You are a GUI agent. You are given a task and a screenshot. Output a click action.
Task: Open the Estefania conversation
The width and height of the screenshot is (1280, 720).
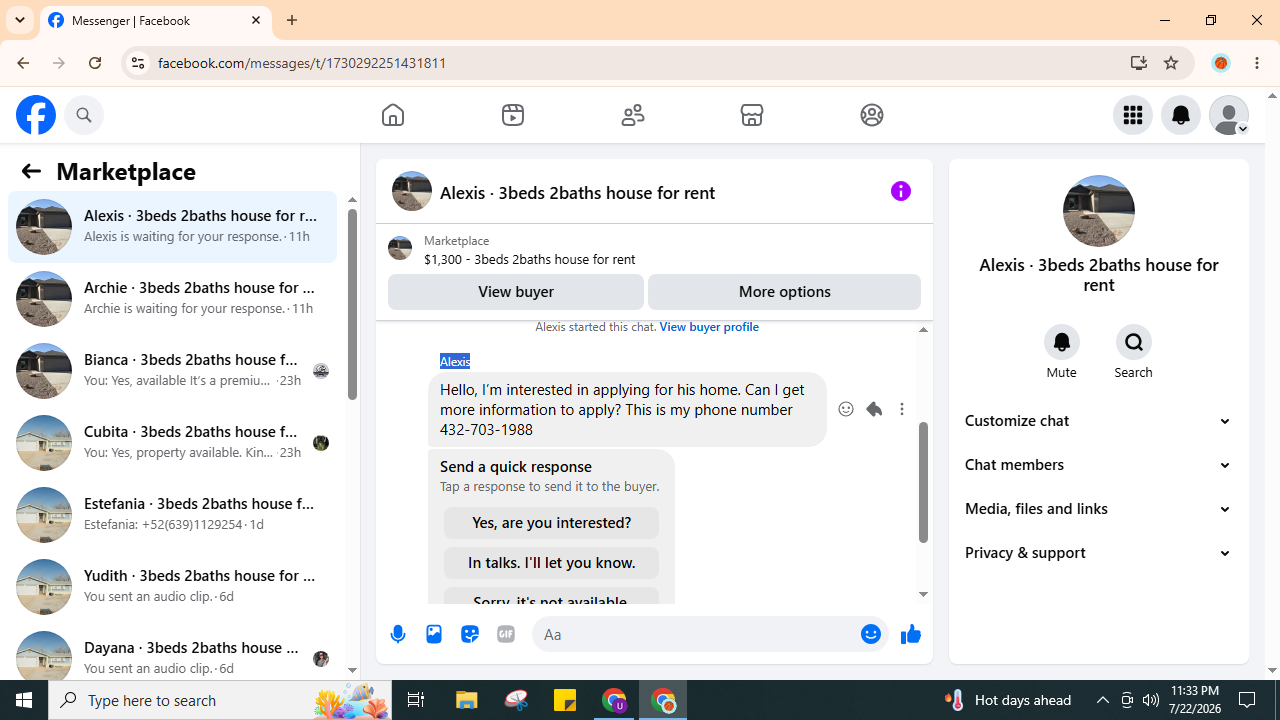click(x=173, y=515)
